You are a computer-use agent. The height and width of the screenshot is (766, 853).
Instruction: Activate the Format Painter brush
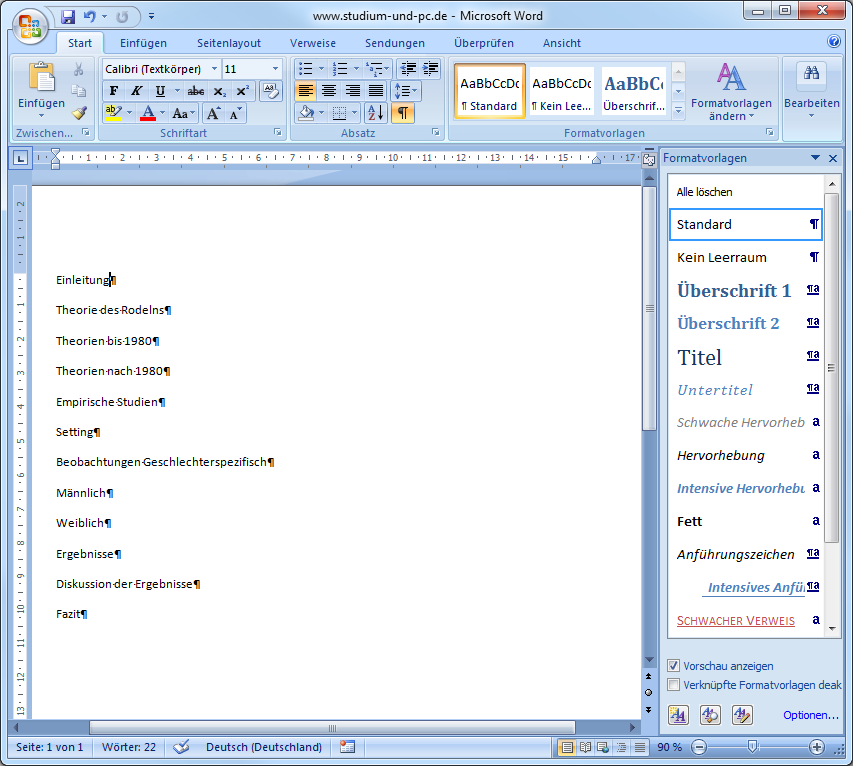pos(79,113)
